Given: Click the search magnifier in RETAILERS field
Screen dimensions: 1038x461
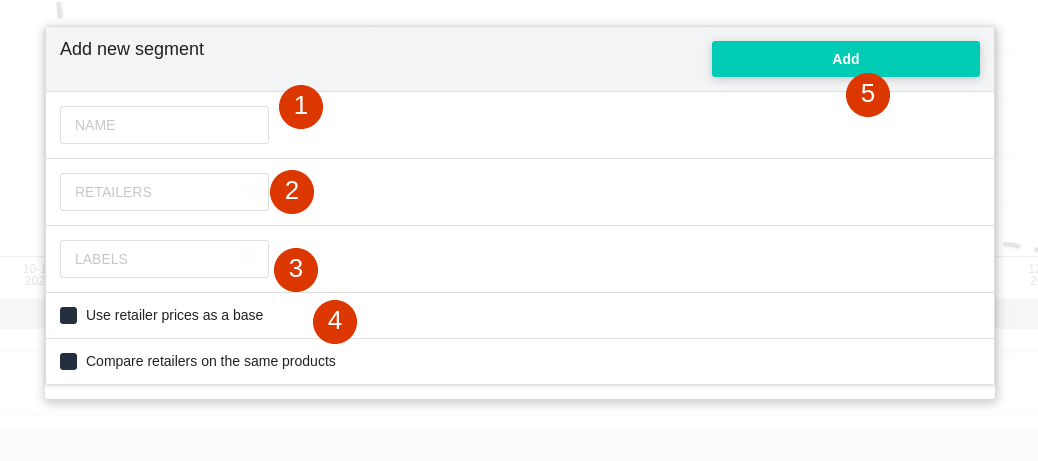Looking at the screenshot, I should tap(250, 192).
